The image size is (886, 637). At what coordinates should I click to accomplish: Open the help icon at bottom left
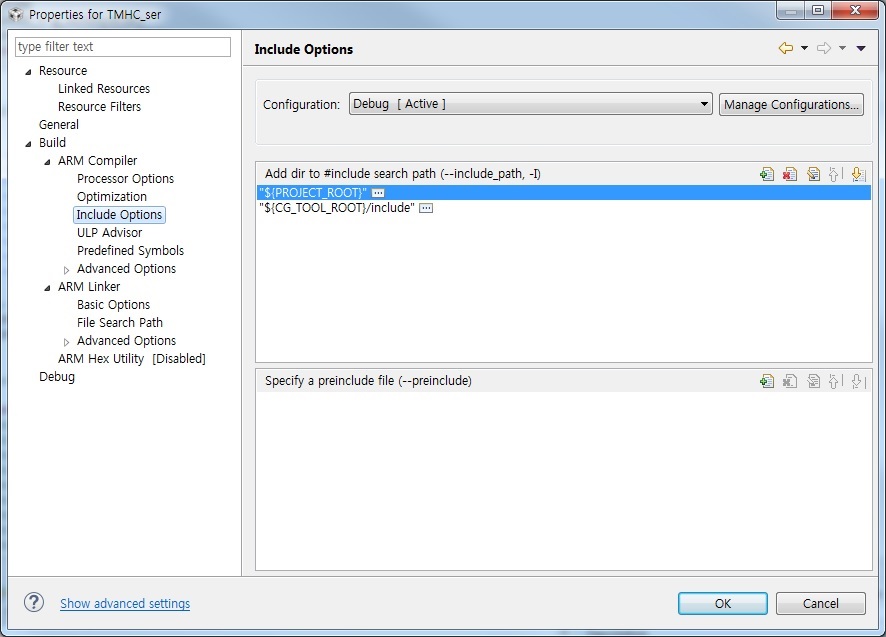(34, 603)
